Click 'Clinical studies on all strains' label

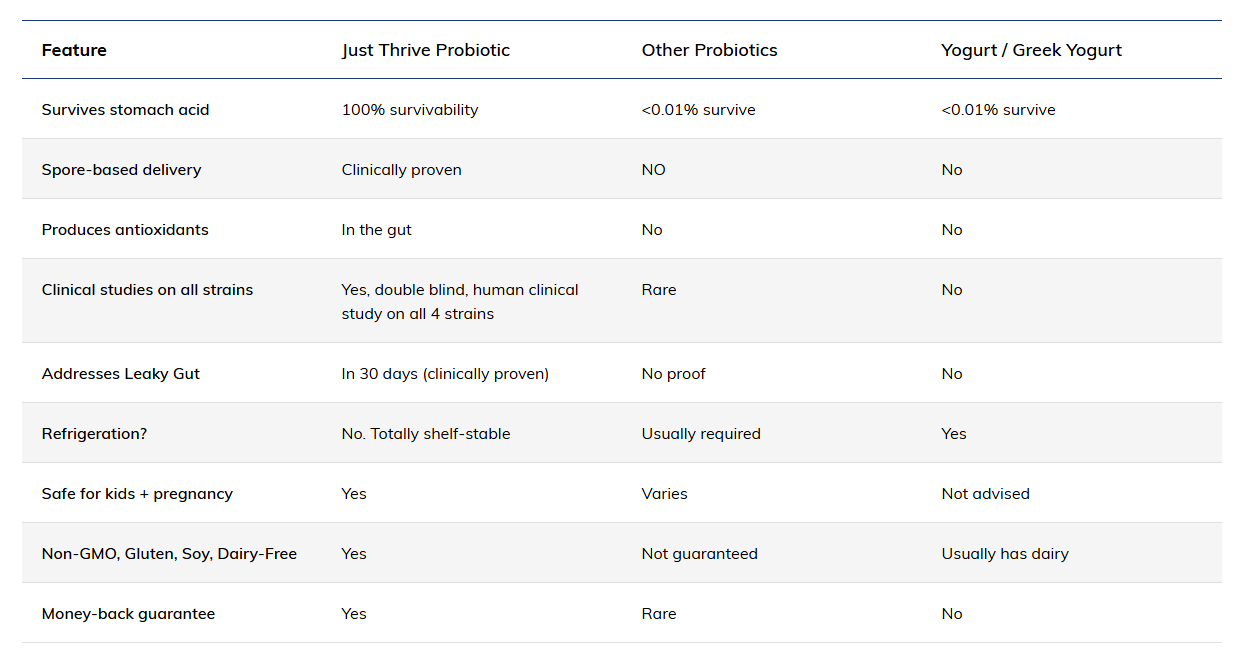pos(147,290)
